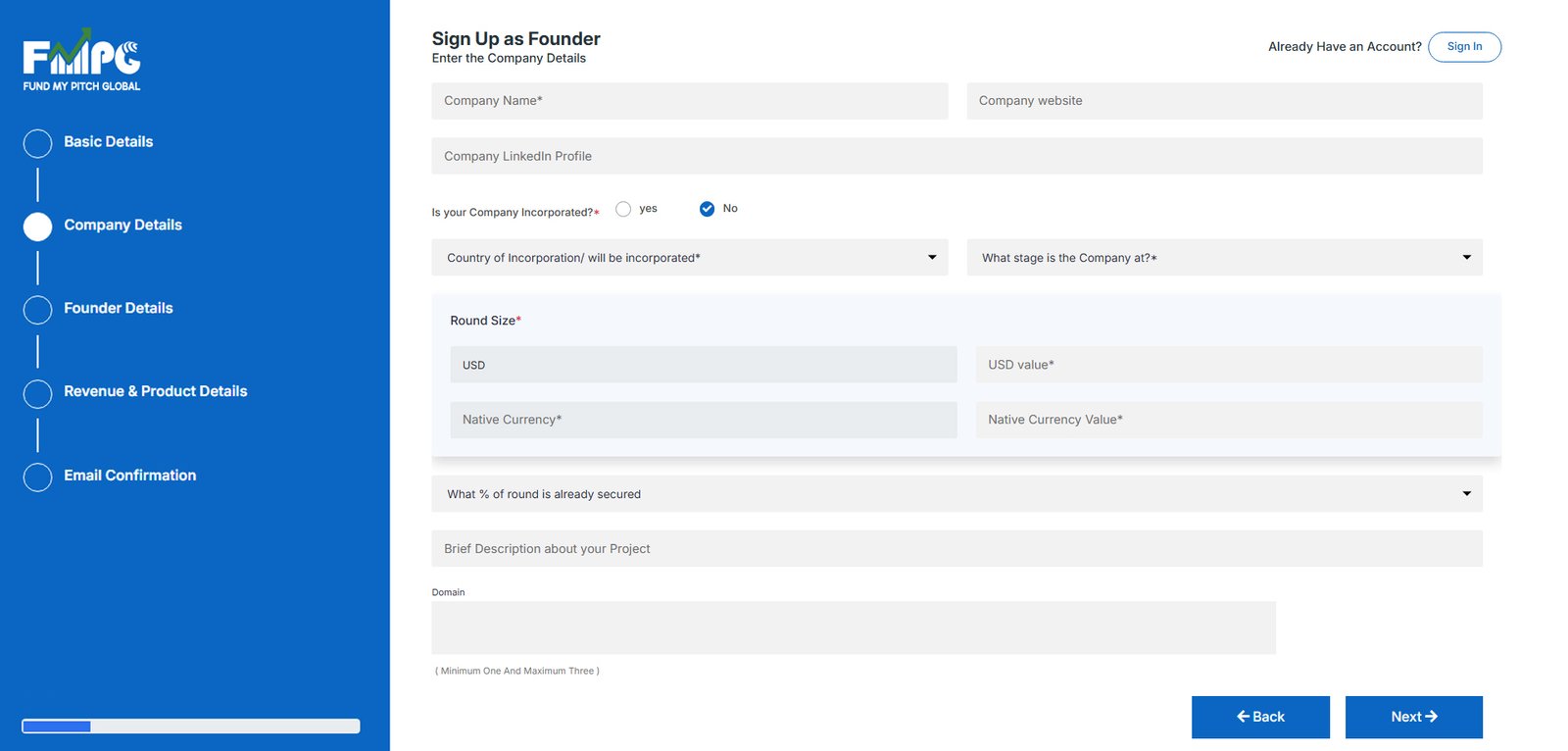Click the Revenue & Product Details step circle

(x=37, y=393)
